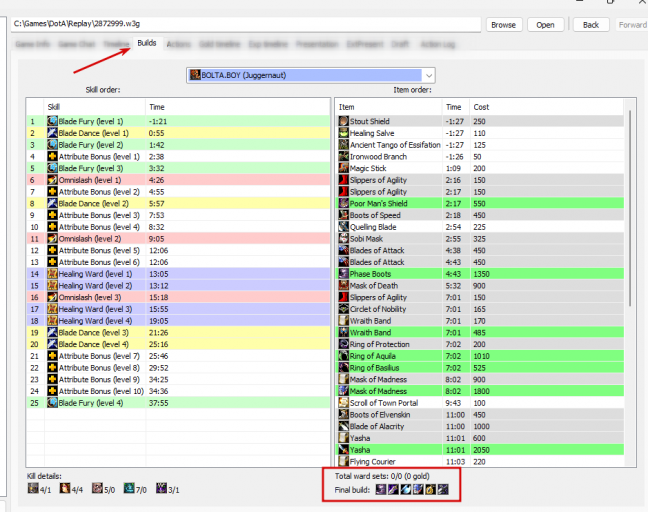Viewport: 648px width, 512px height.
Task: Sort skill list by the Skill column header
Action: click(x=95, y=107)
